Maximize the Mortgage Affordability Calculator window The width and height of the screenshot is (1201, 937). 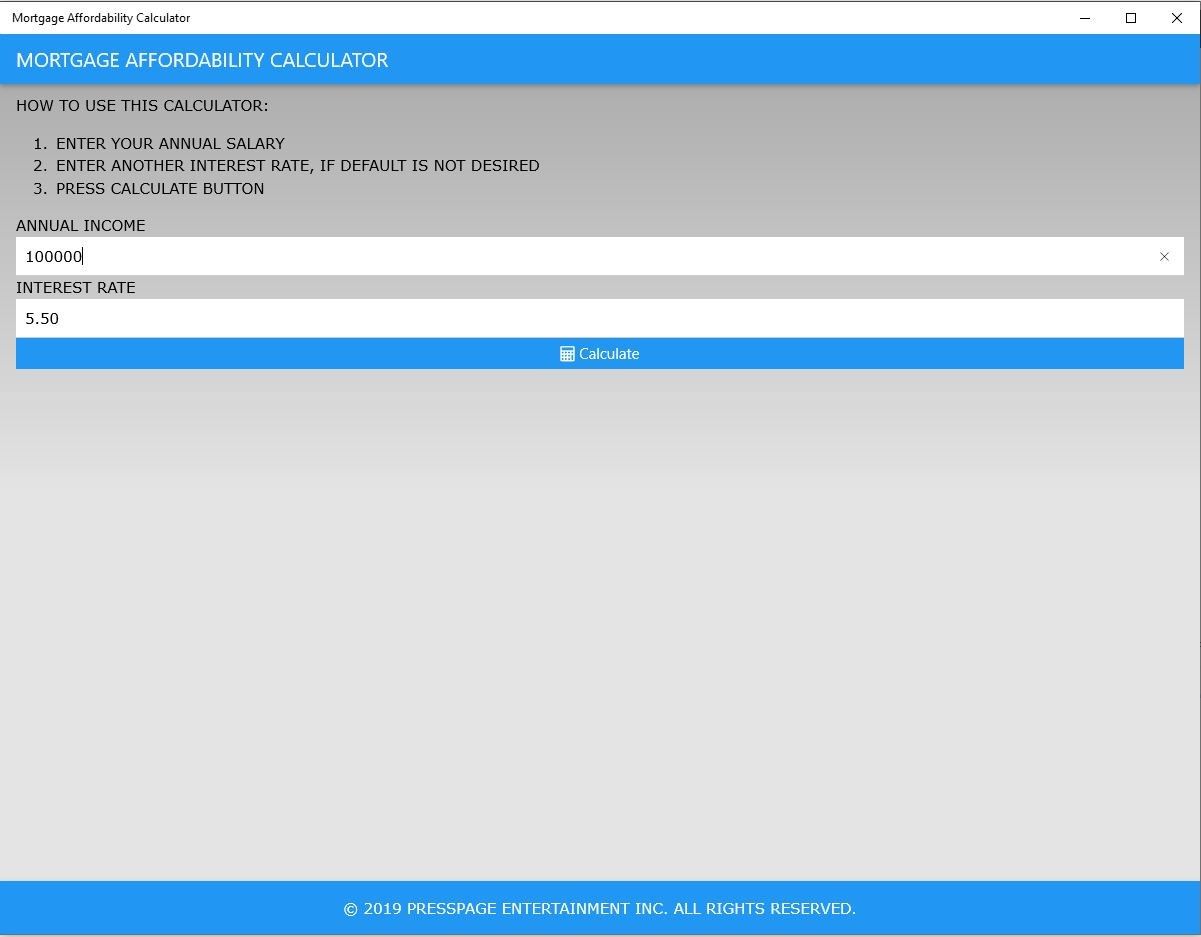[x=1131, y=17]
